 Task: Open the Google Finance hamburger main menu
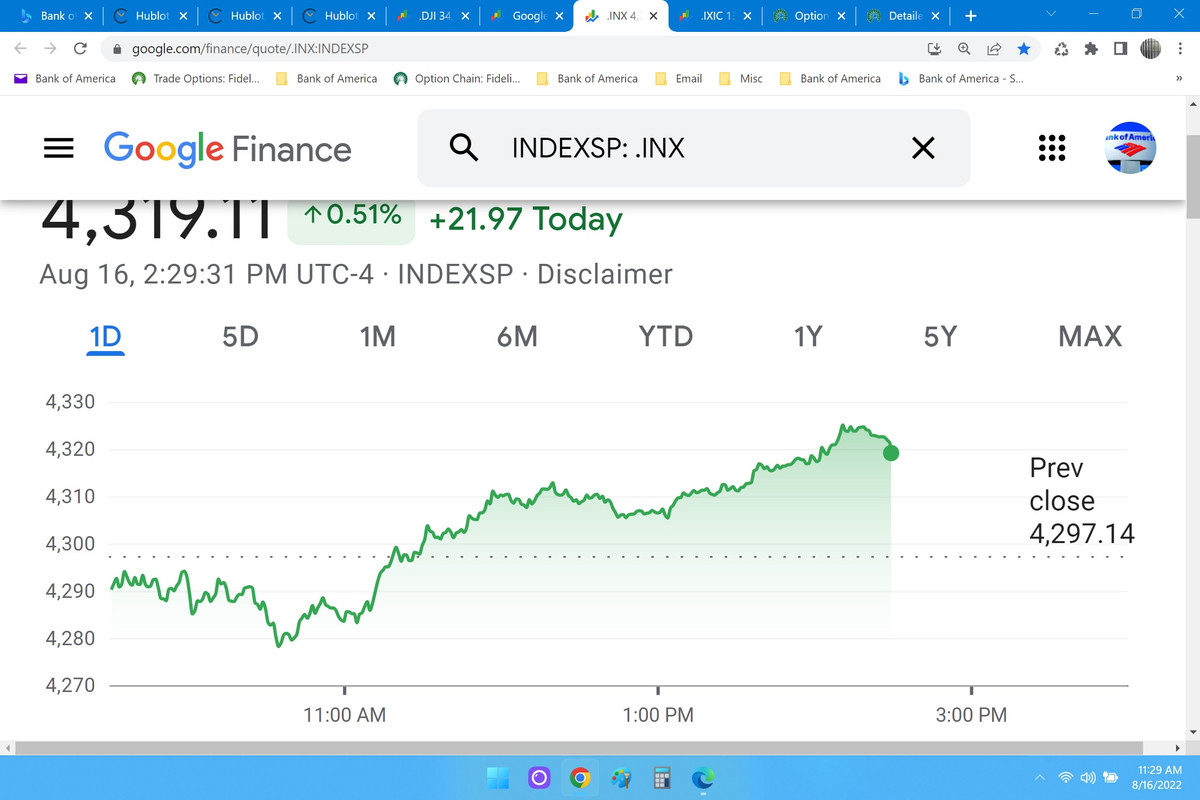59,148
